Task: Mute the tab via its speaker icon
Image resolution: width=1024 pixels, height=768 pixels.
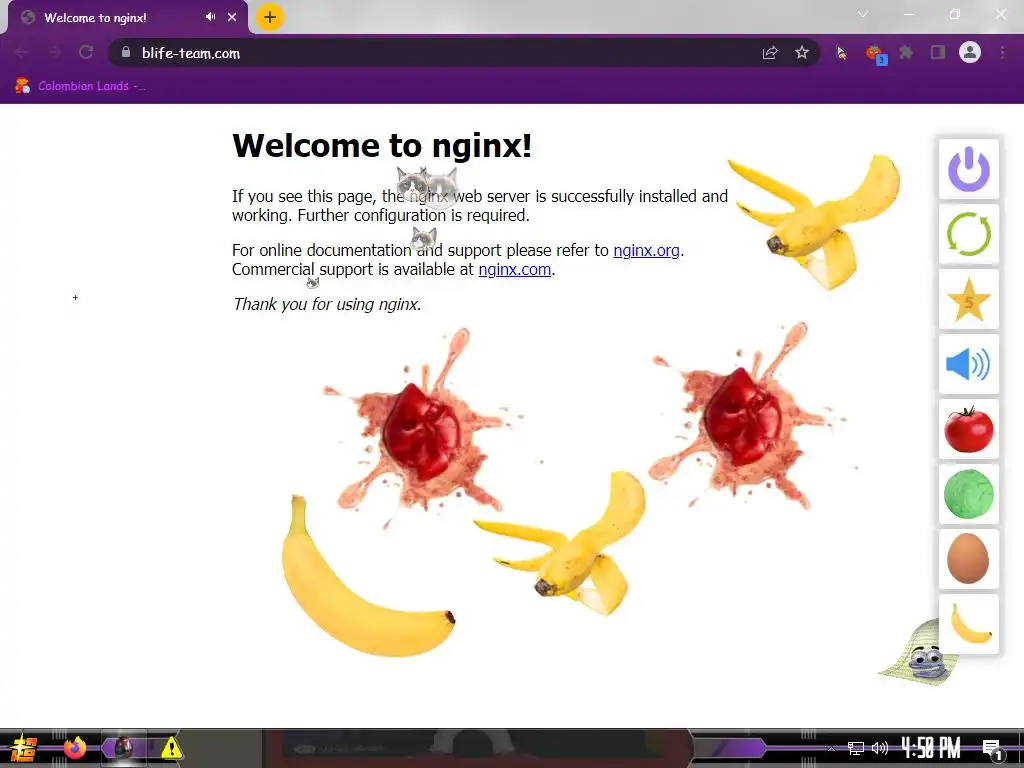Action: (210, 17)
